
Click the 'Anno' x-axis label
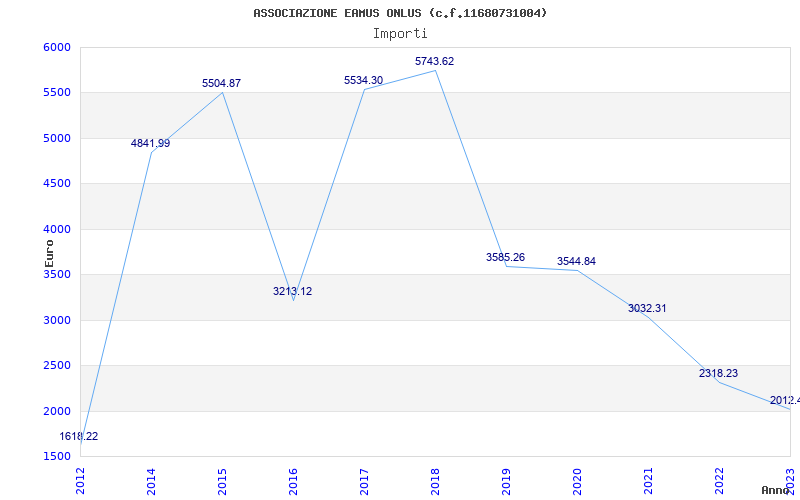pos(775,490)
